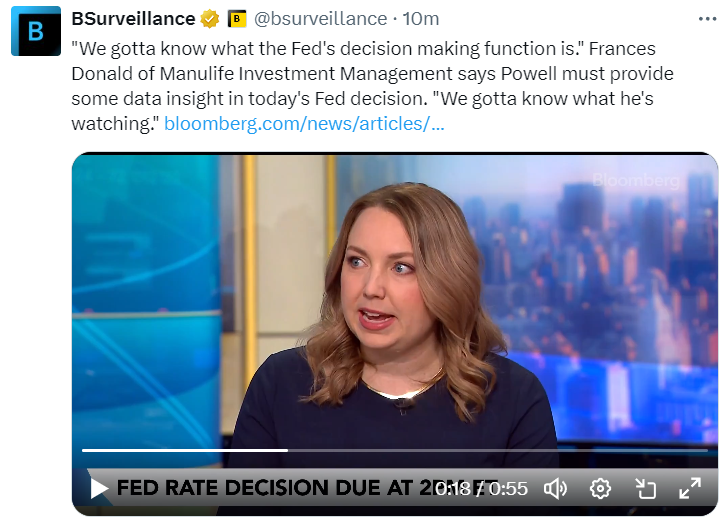
Task: Open the bloomberg.com news article link
Action: pyautogui.click(x=304, y=124)
